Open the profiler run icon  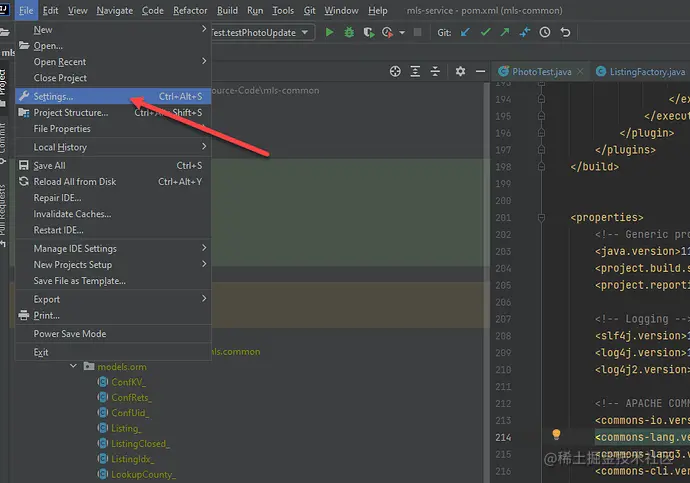click(x=387, y=32)
